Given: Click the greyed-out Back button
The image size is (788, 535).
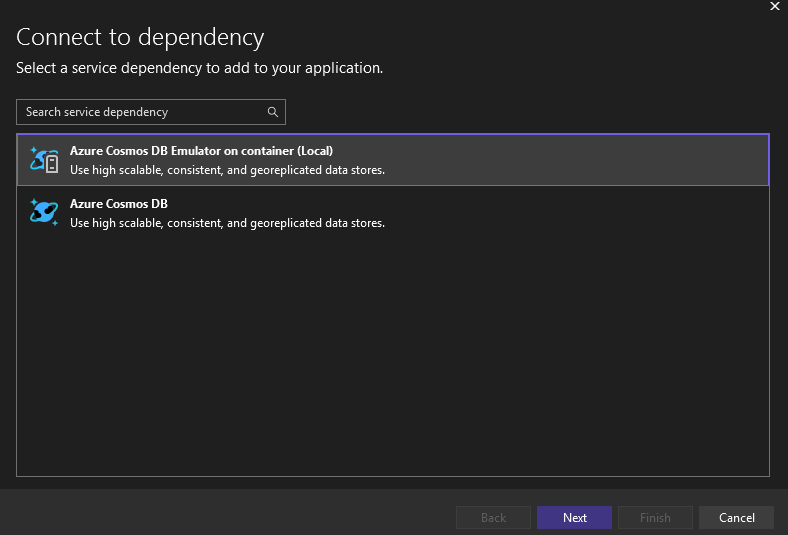Looking at the screenshot, I should [x=493, y=517].
